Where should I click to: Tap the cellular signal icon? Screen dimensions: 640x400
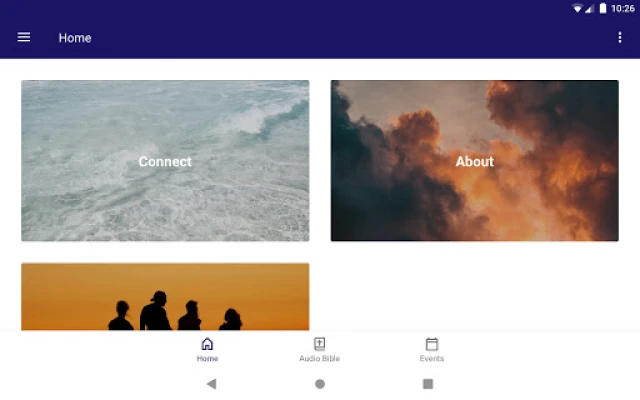[x=589, y=9]
